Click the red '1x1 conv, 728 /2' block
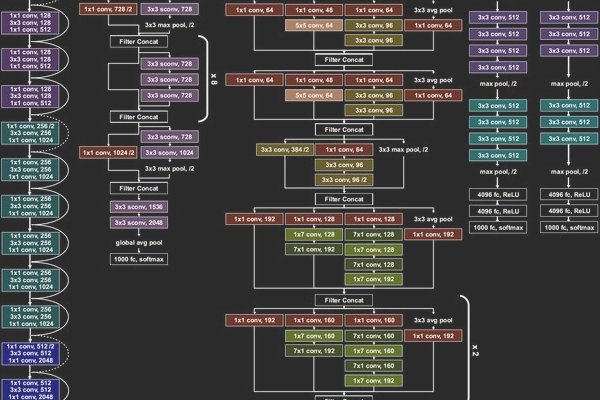This screenshot has height=400, width=600. 107,8
